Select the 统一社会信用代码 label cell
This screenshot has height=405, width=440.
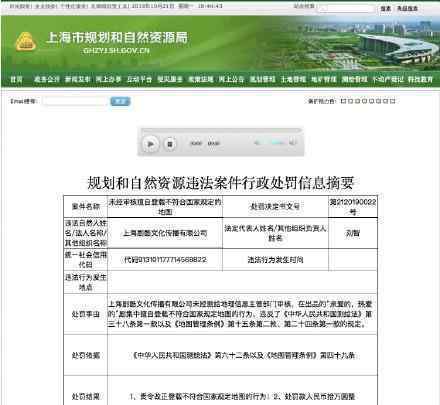(86, 260)
